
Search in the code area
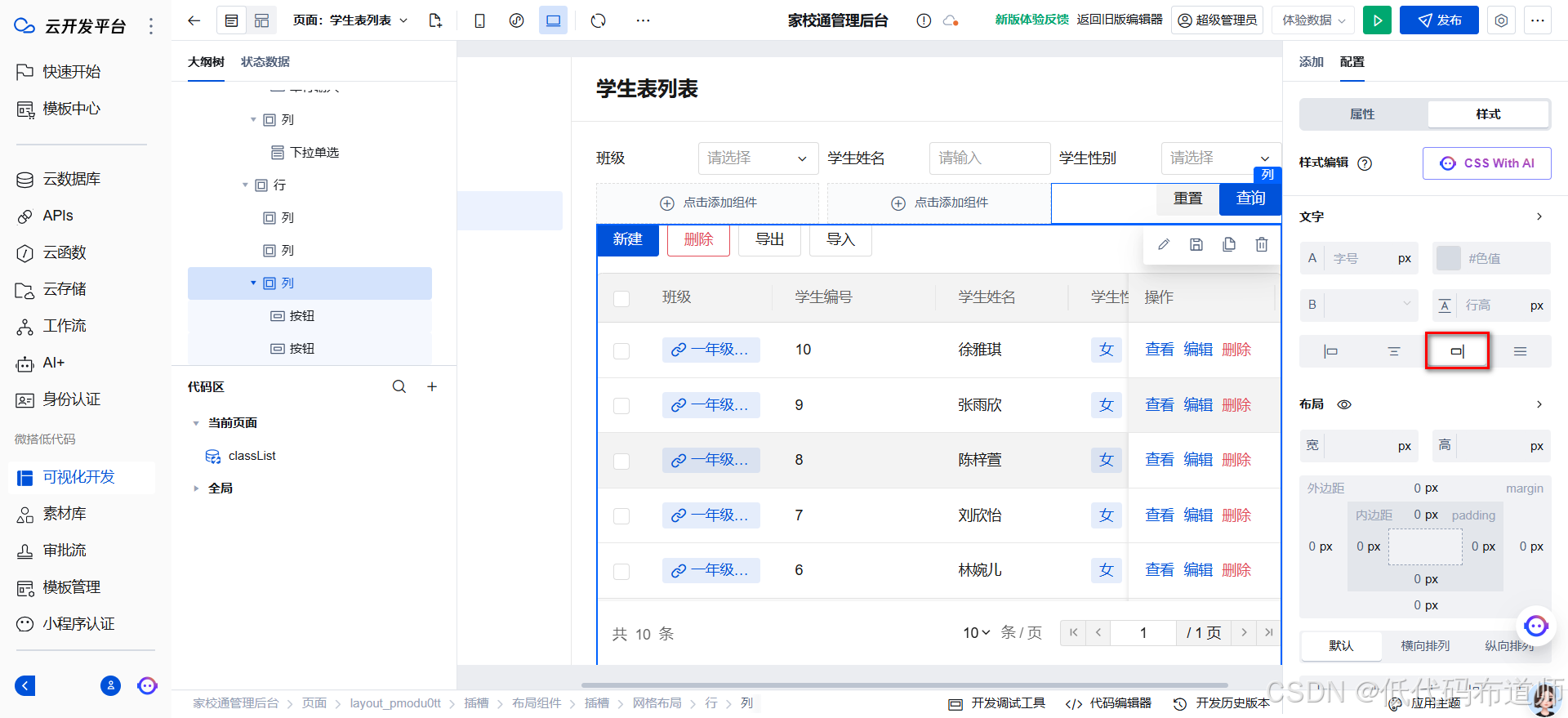(399, 386)
